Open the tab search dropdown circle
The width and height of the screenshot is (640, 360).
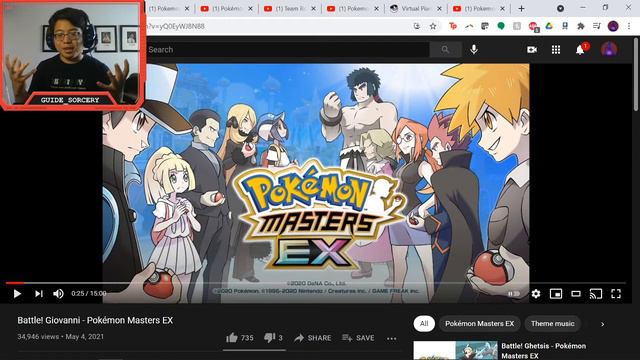(560, 8)
